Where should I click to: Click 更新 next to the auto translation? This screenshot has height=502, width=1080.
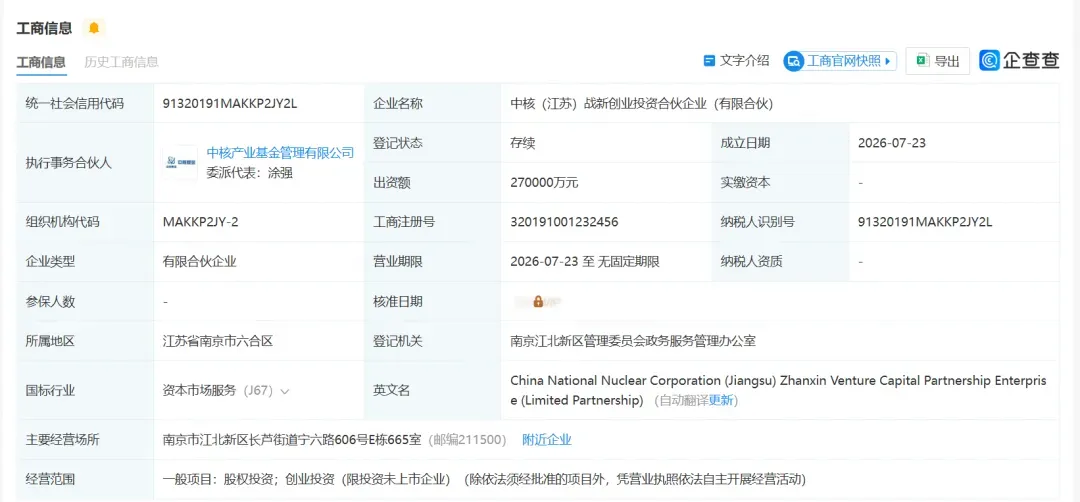[x=721, y=400]
